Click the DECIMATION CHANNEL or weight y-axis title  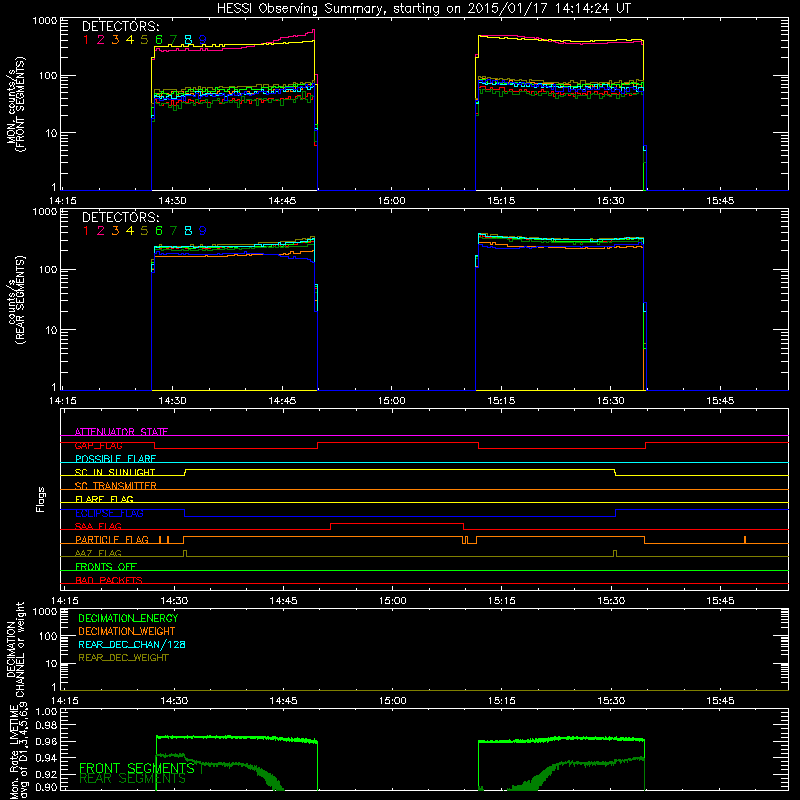coord(15,649)
